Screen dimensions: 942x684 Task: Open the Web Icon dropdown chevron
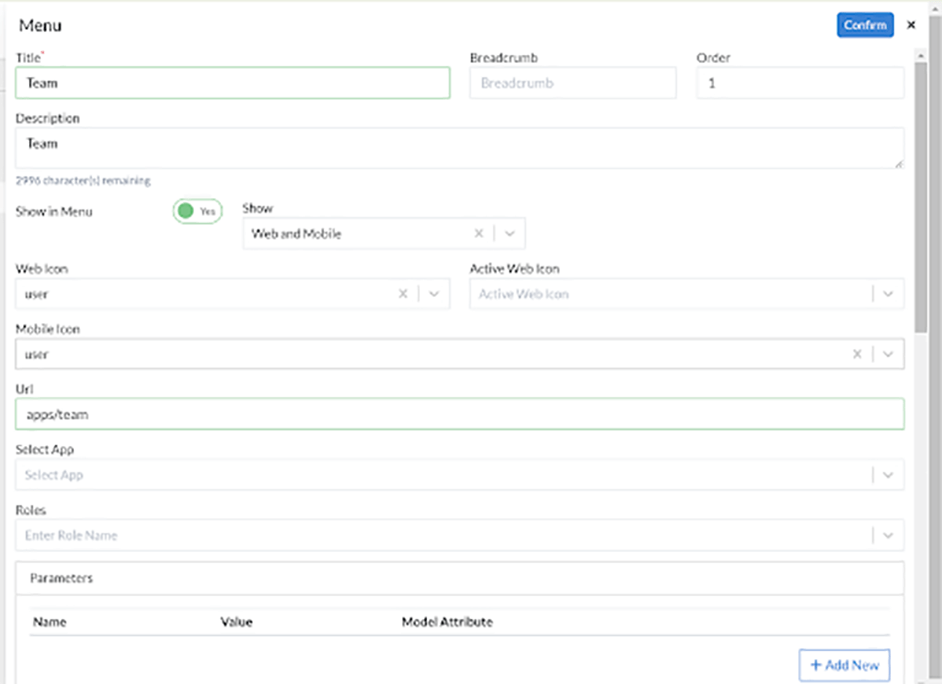[432, 293]
